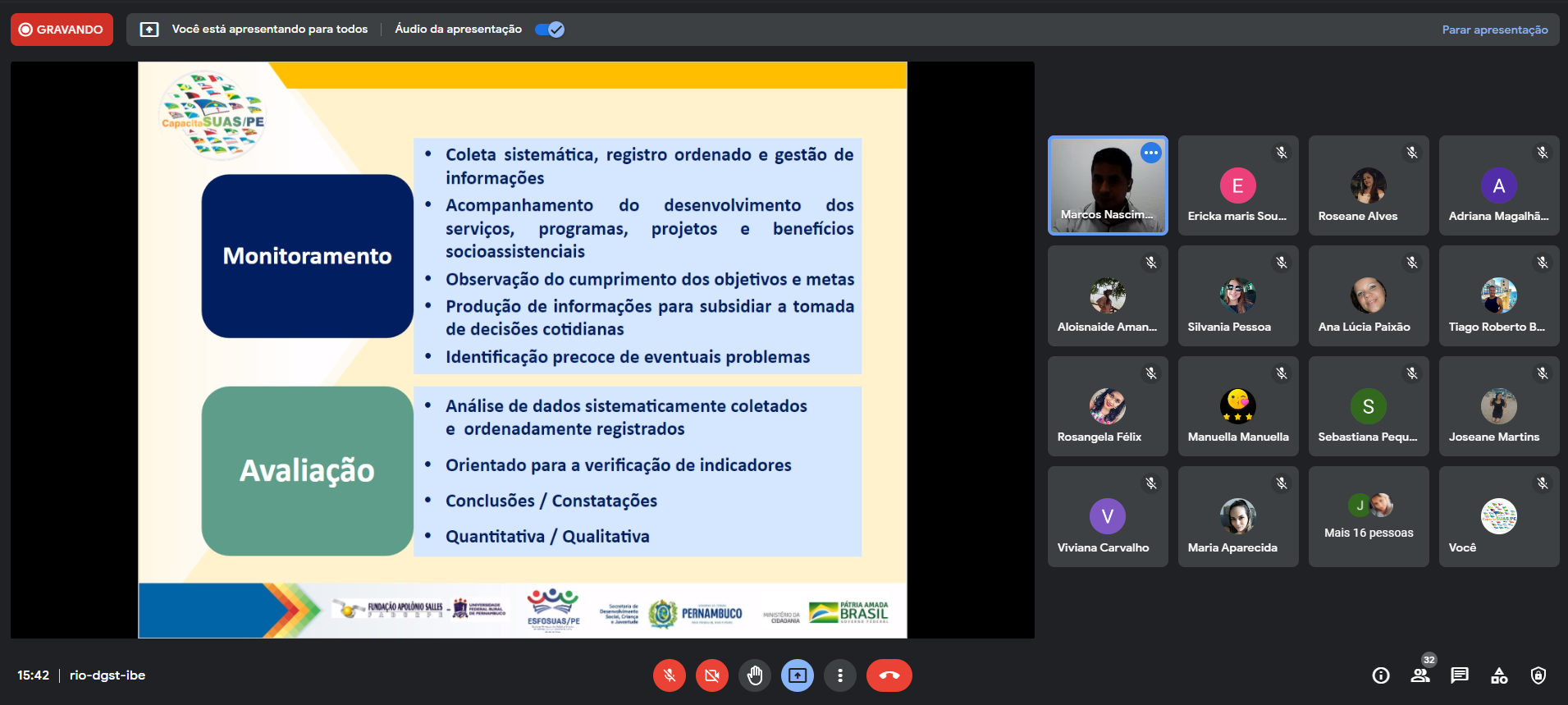
Task: Leave the call with red hang-up button
Action: pos(889,675)
